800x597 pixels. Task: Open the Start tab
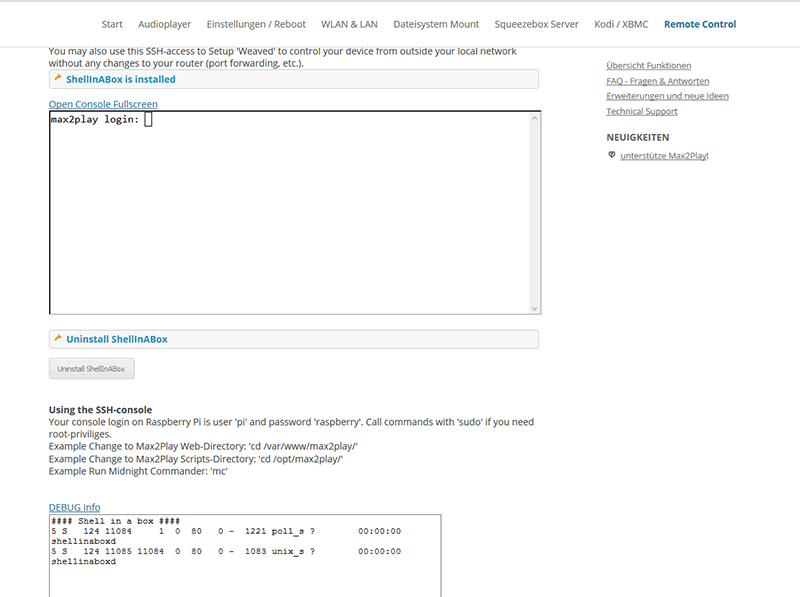click(112, 24)
